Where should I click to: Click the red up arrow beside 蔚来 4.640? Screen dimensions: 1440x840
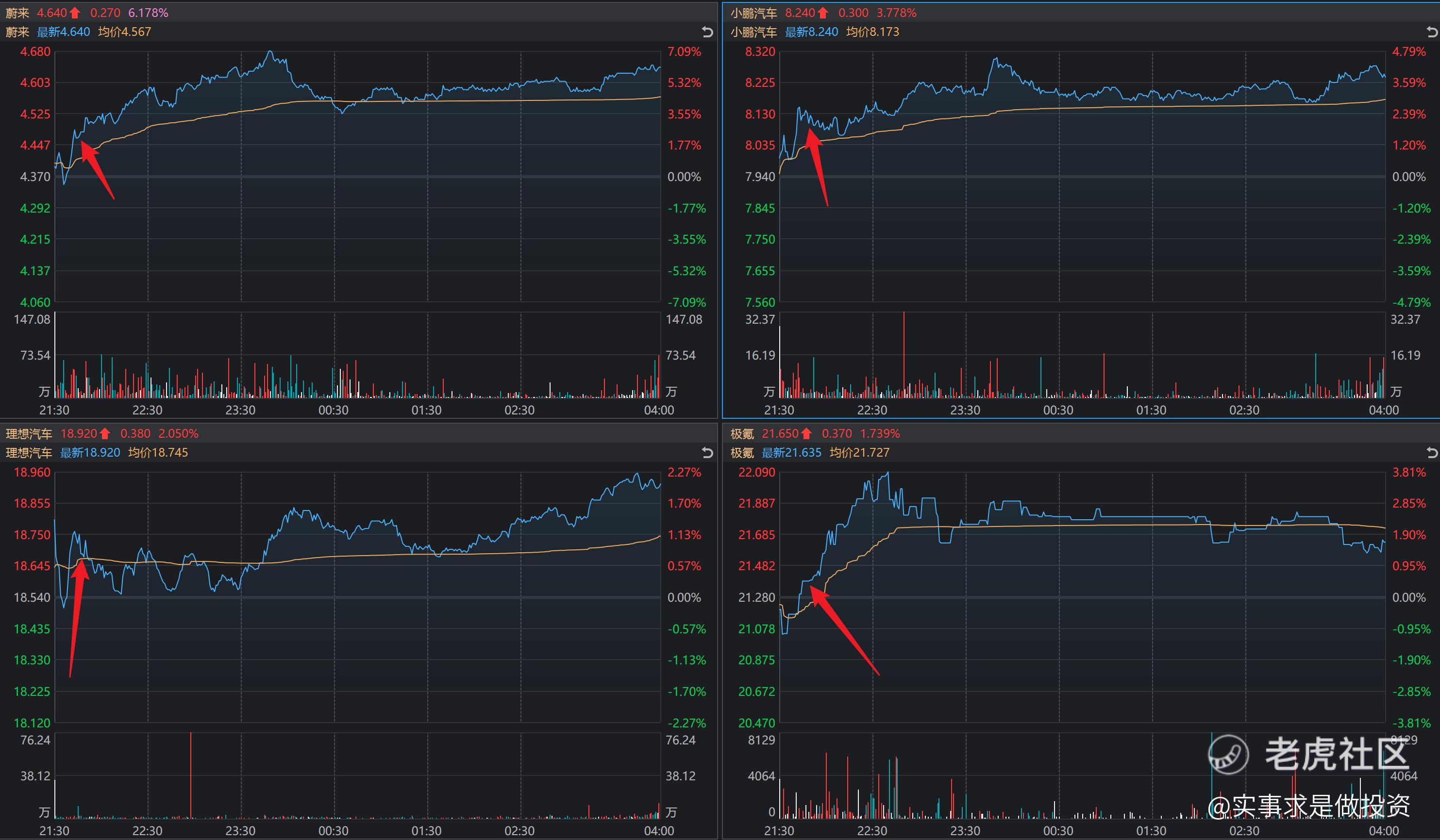point(75,13)
